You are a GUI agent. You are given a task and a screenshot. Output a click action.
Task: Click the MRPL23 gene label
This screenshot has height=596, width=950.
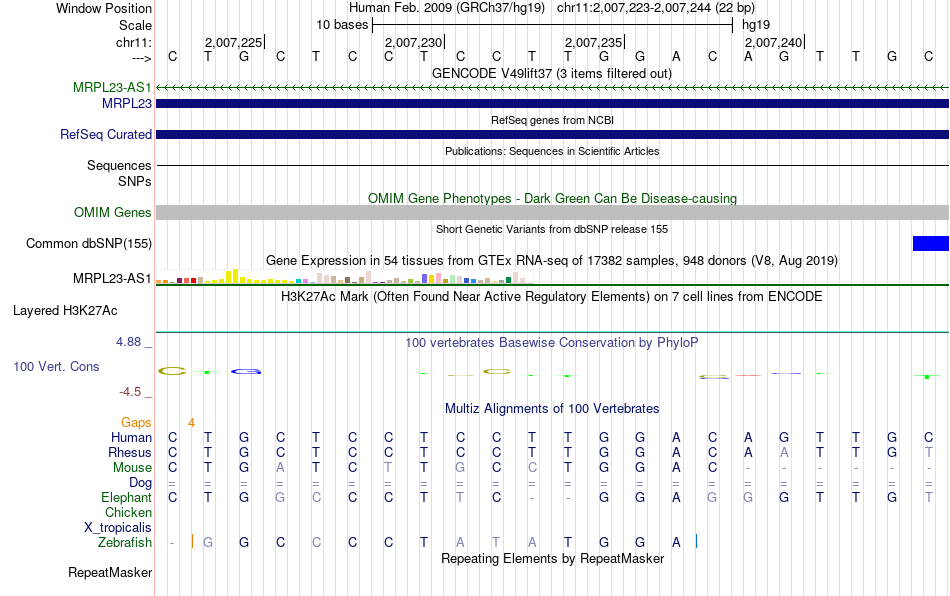[x=127, y=104]
